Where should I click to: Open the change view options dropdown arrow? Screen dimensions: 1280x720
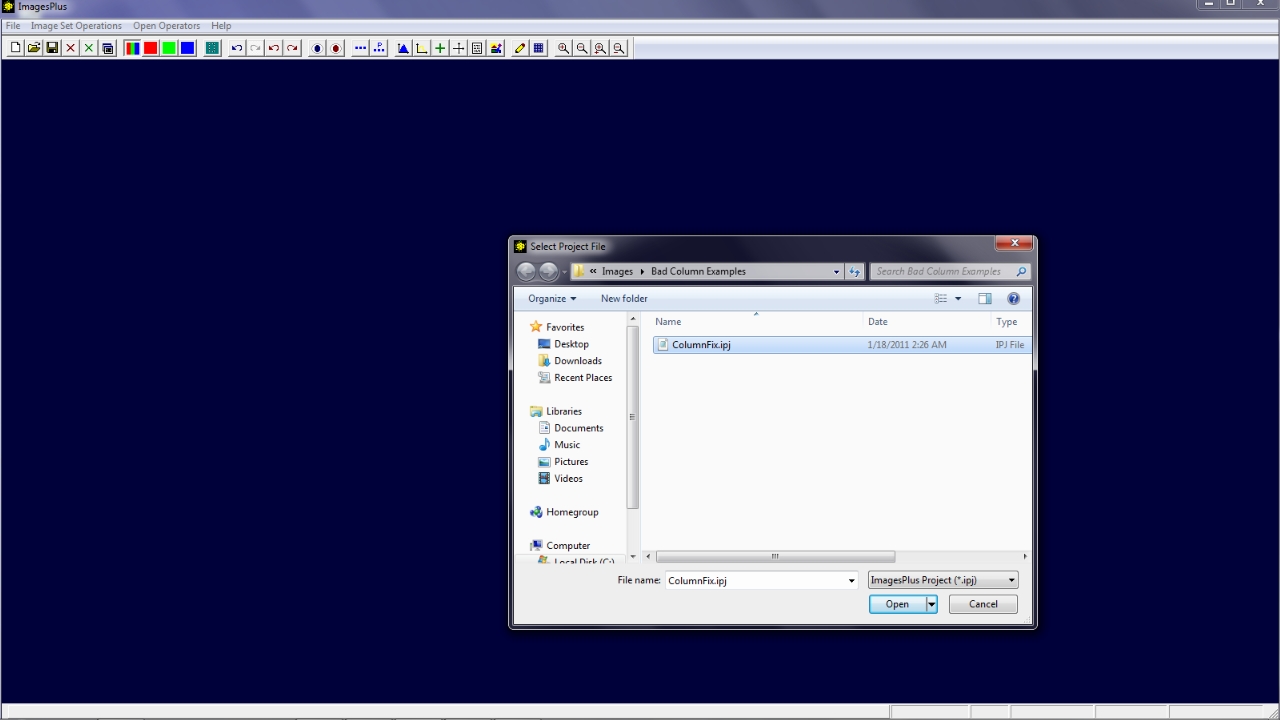[958, 299]
